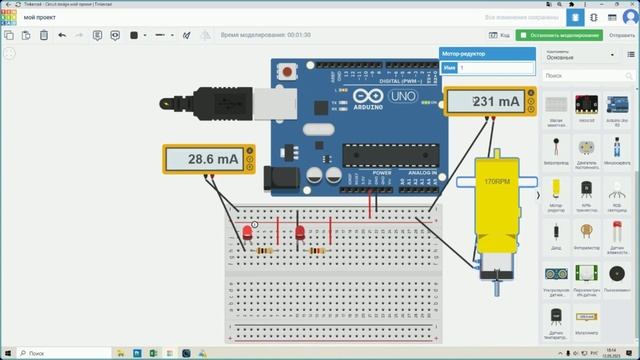Click the 231 mA multimeter on canvas

coord(490,101)
